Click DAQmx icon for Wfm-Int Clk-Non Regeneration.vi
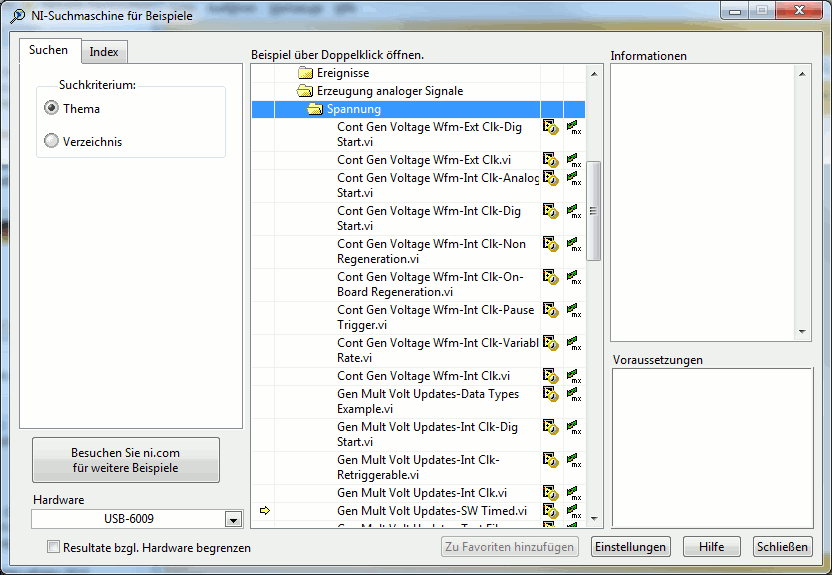 tap(574, 244)
